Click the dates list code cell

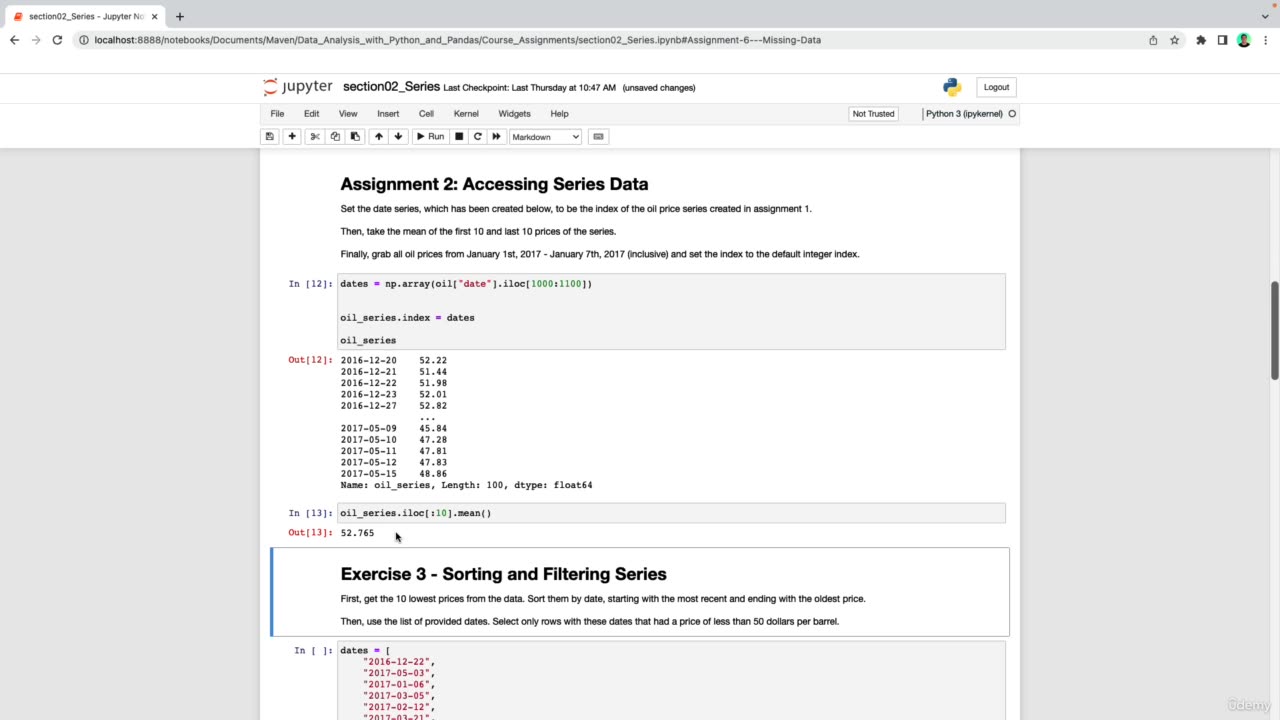pos(671,680)
